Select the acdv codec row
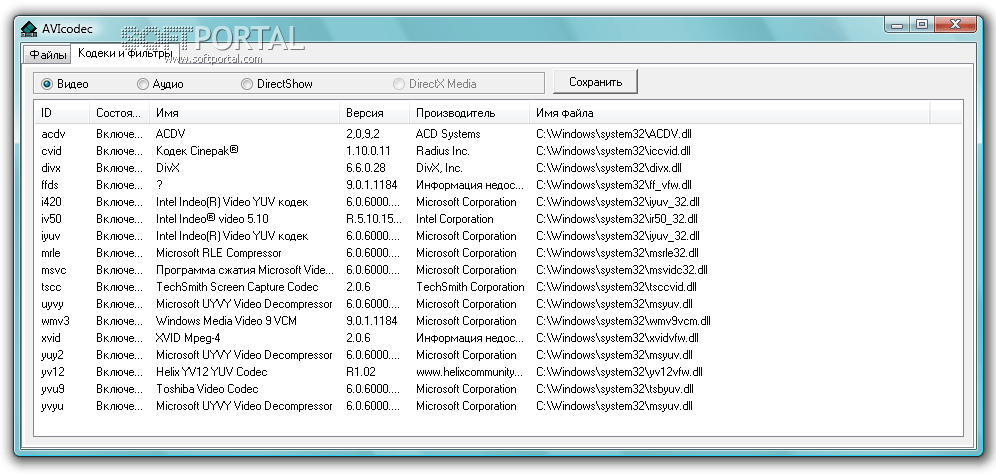Viewport: 996px width, 475px height. (x=497, y=134)
